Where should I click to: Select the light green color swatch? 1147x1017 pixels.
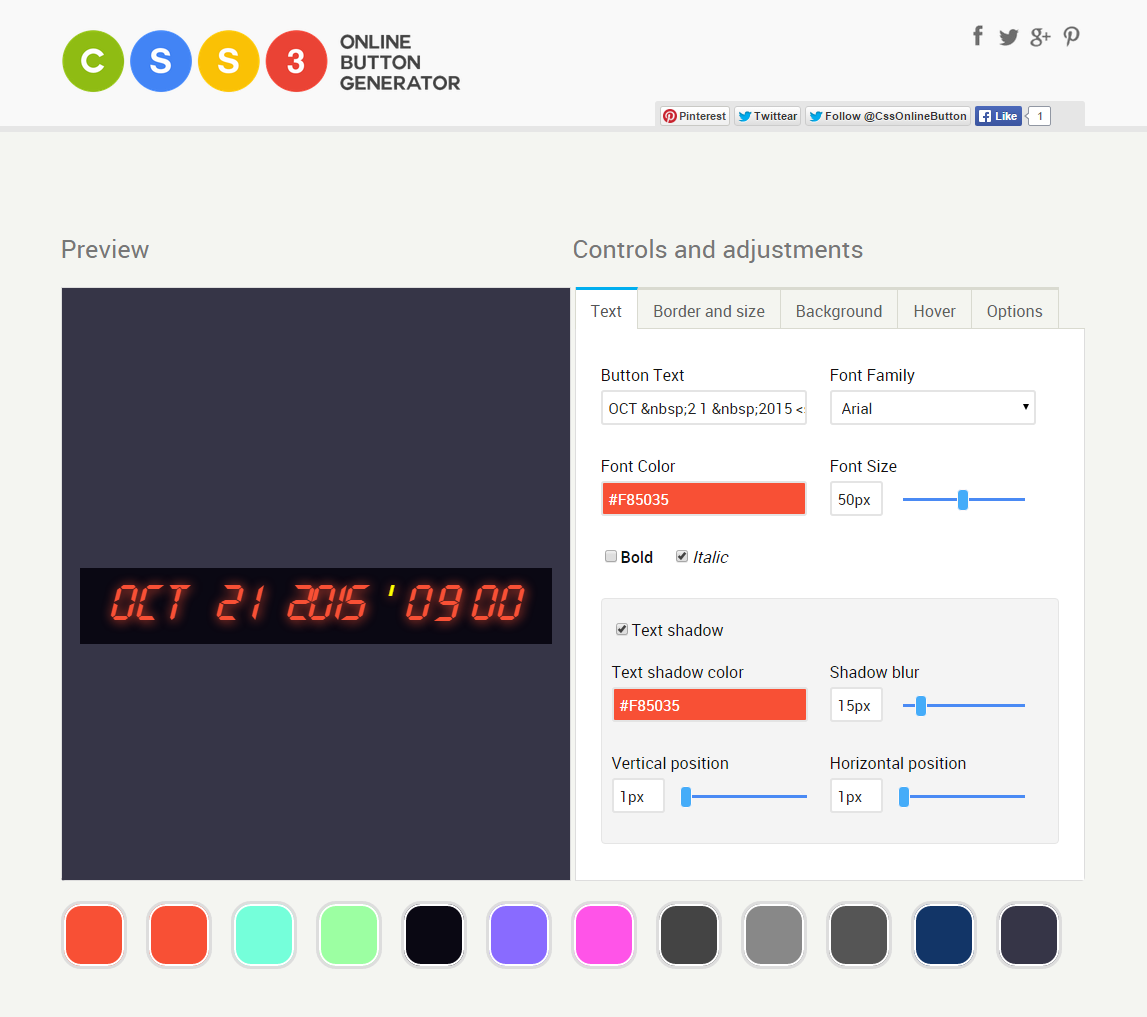click(x=349, y=935)
